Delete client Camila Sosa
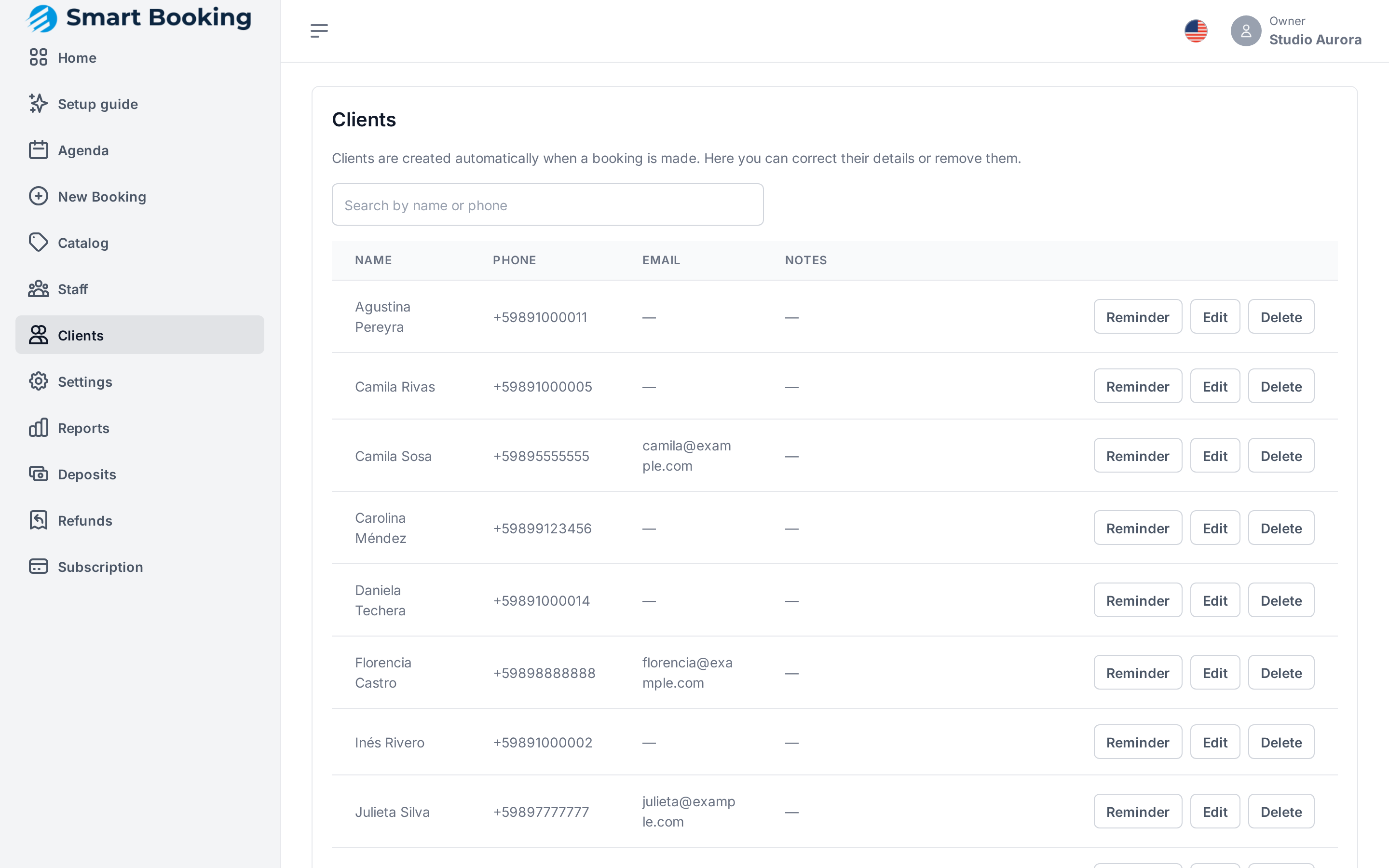 (x=1280, y=455)
